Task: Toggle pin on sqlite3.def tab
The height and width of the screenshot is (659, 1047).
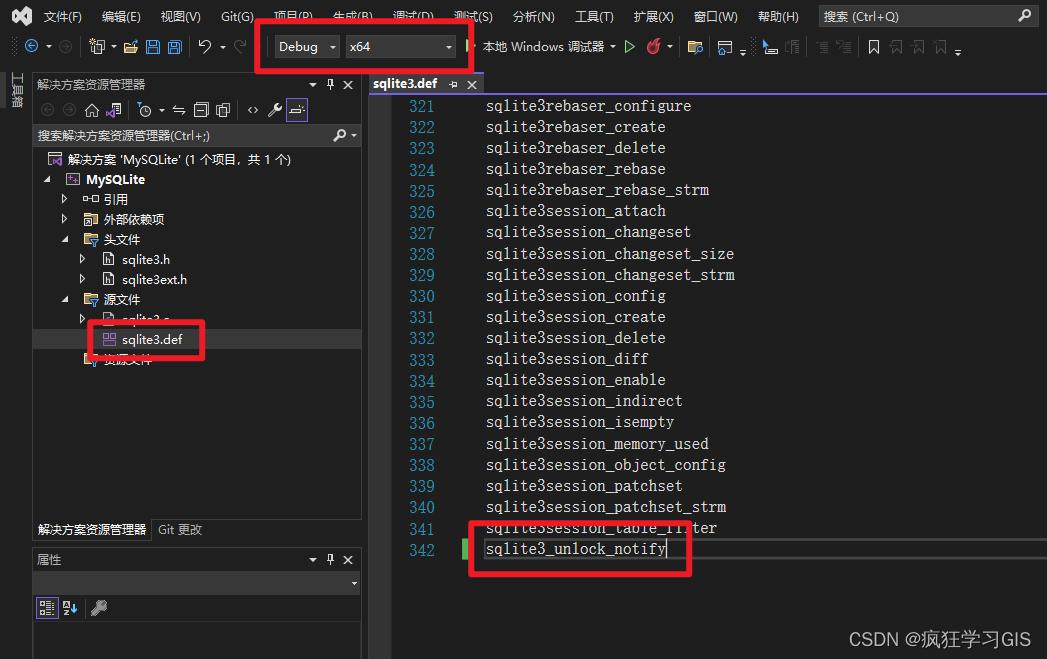Action: 453,84
